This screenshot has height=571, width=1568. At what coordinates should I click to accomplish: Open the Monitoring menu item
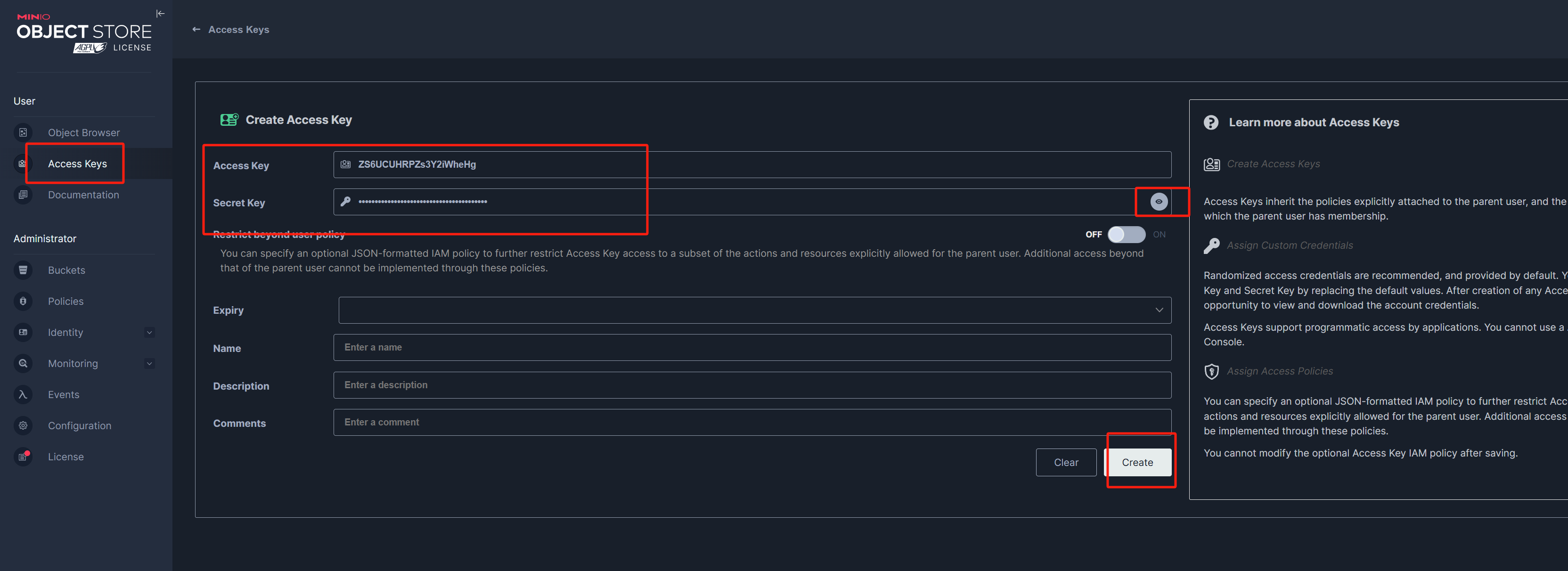(73, 363)
